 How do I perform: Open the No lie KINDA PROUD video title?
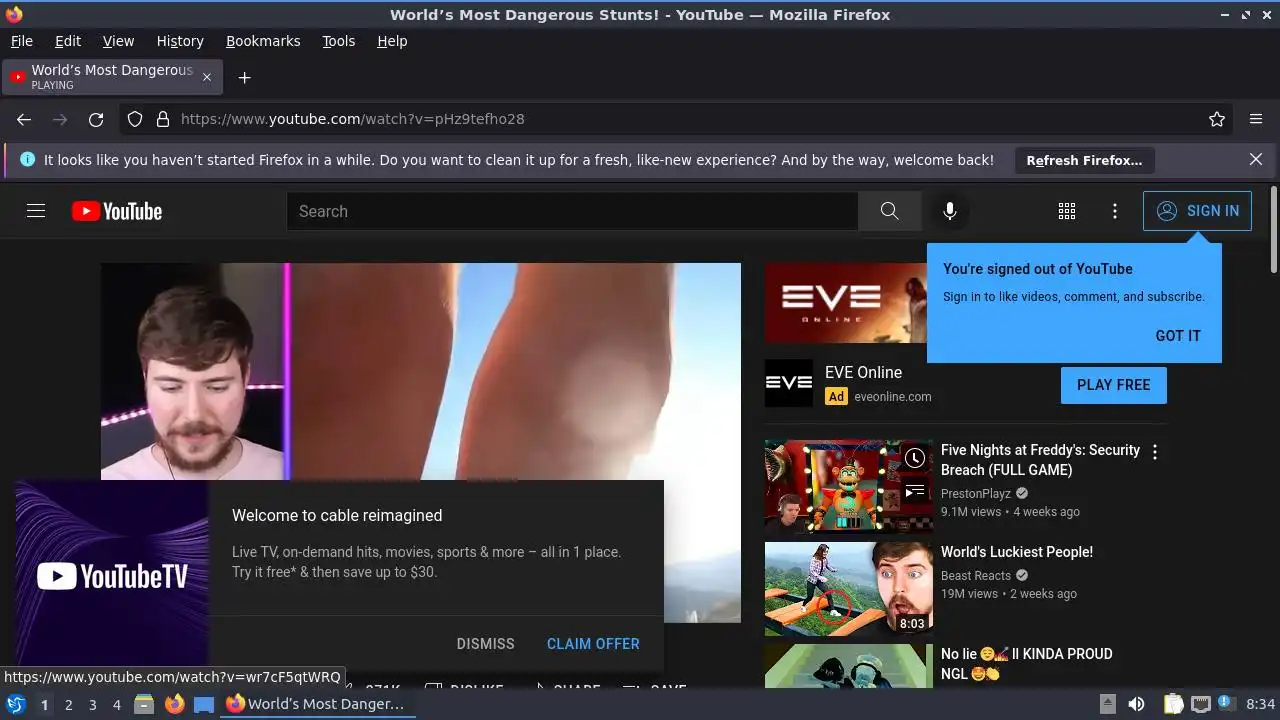tap(1026, 664)
